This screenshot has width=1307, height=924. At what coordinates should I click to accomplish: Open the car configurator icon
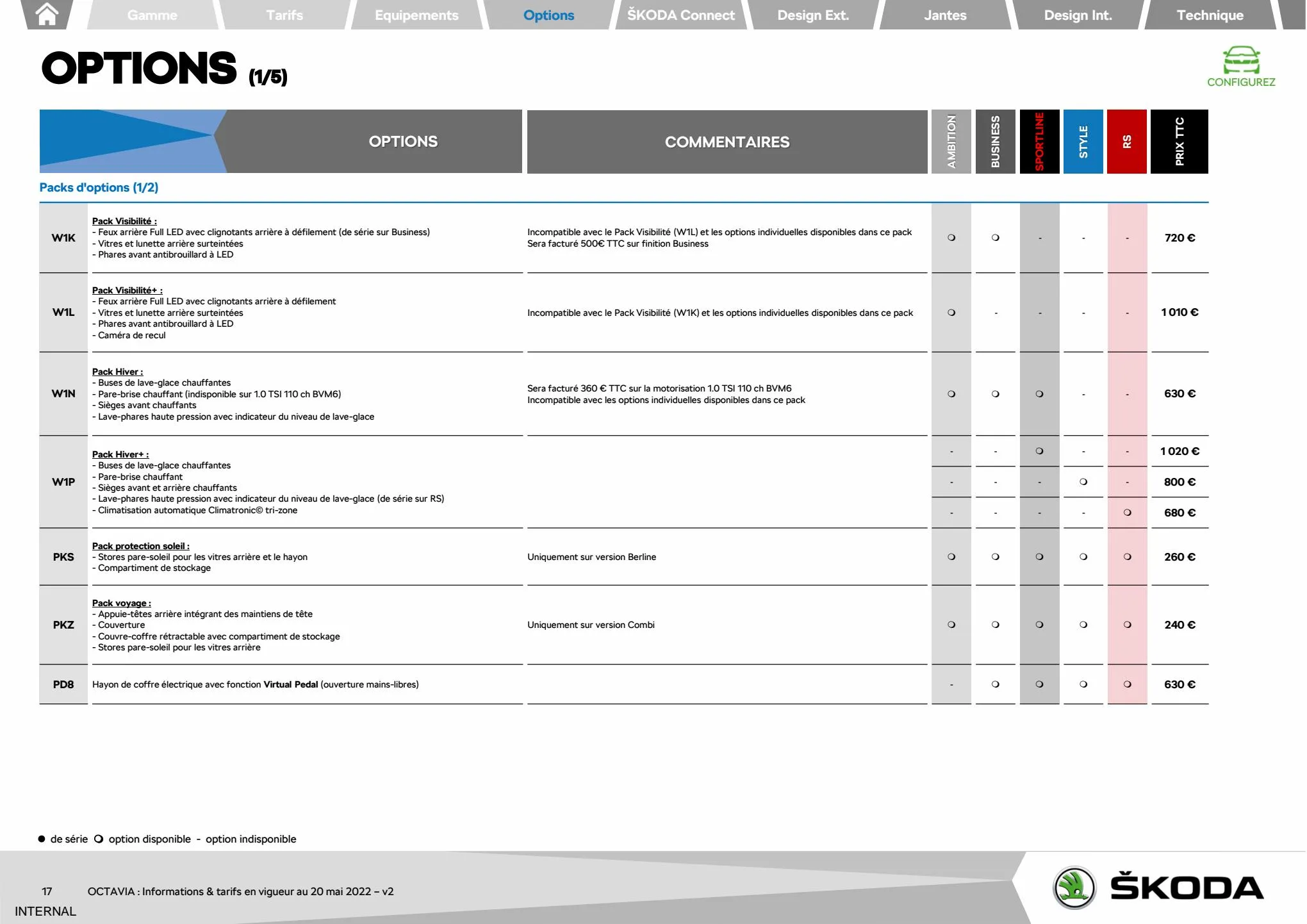pyautogui.click(x=1241, y=60)
